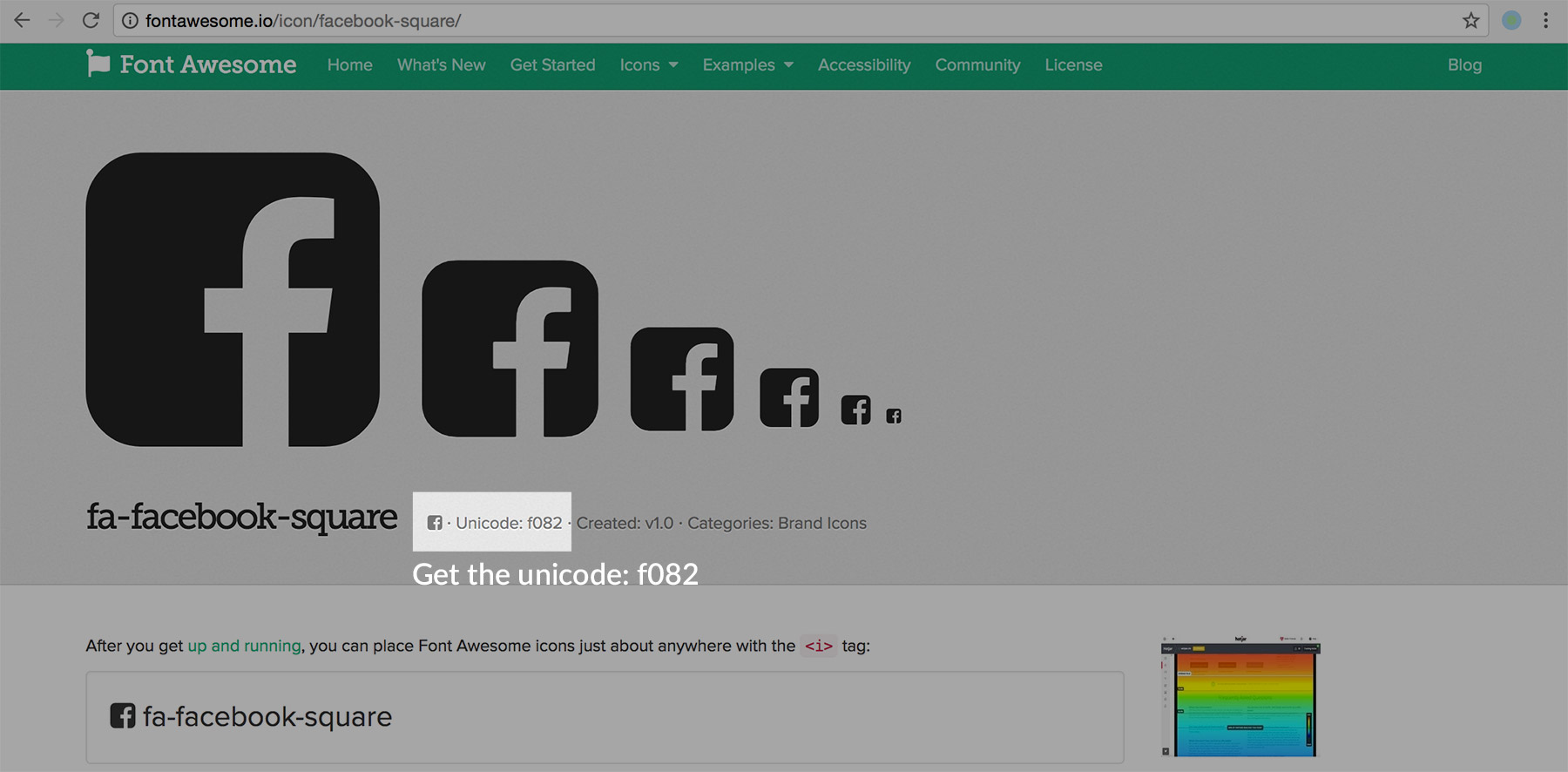The width and height of the screenshot is (1568, 772).
Task: Click the 'Unicode: f082' text
Action: tap(509, 523)
